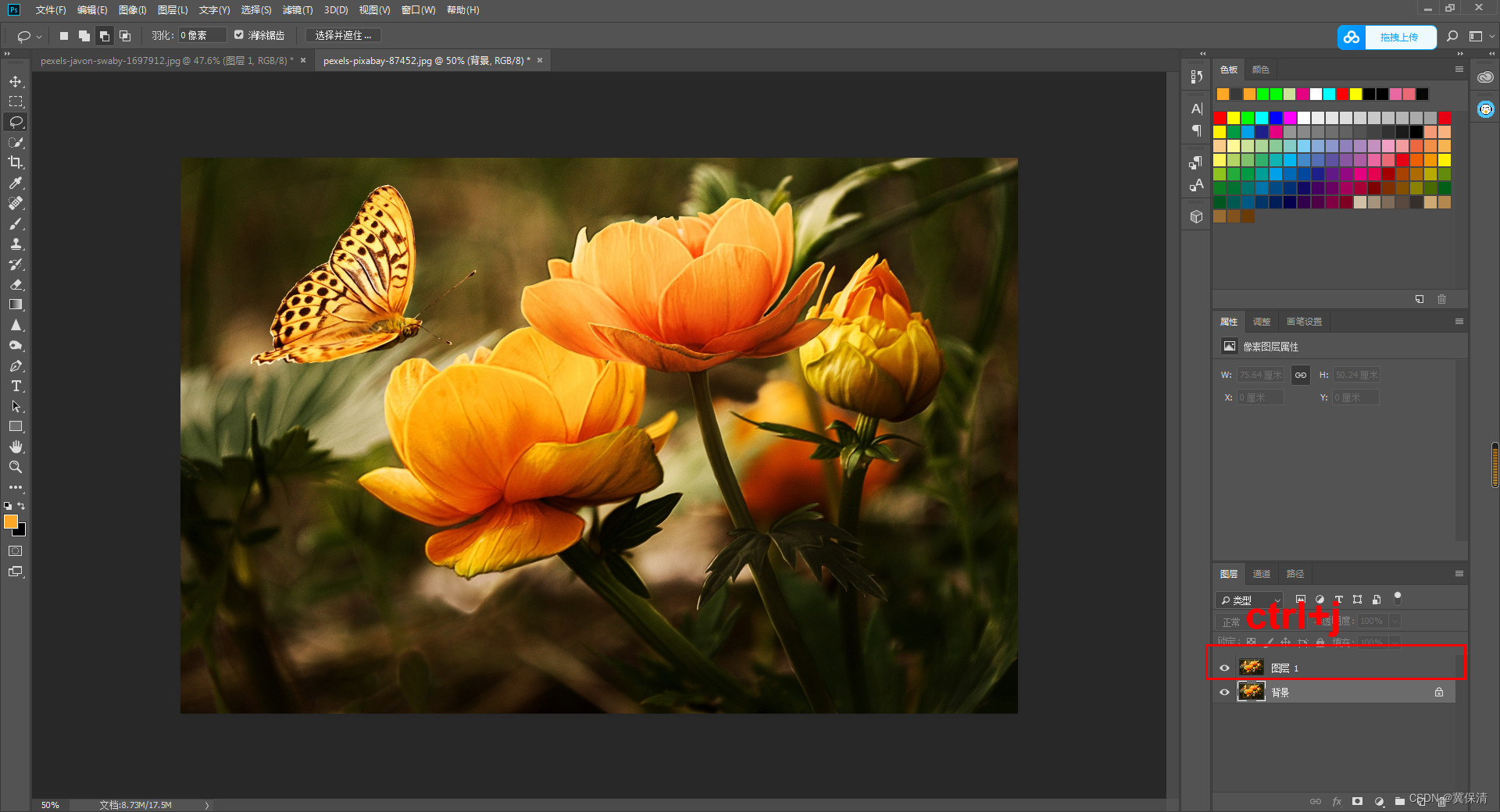Open the 调整 adjustments tab
Viewport: 1500px width, 812px height.
(1262, 322)
